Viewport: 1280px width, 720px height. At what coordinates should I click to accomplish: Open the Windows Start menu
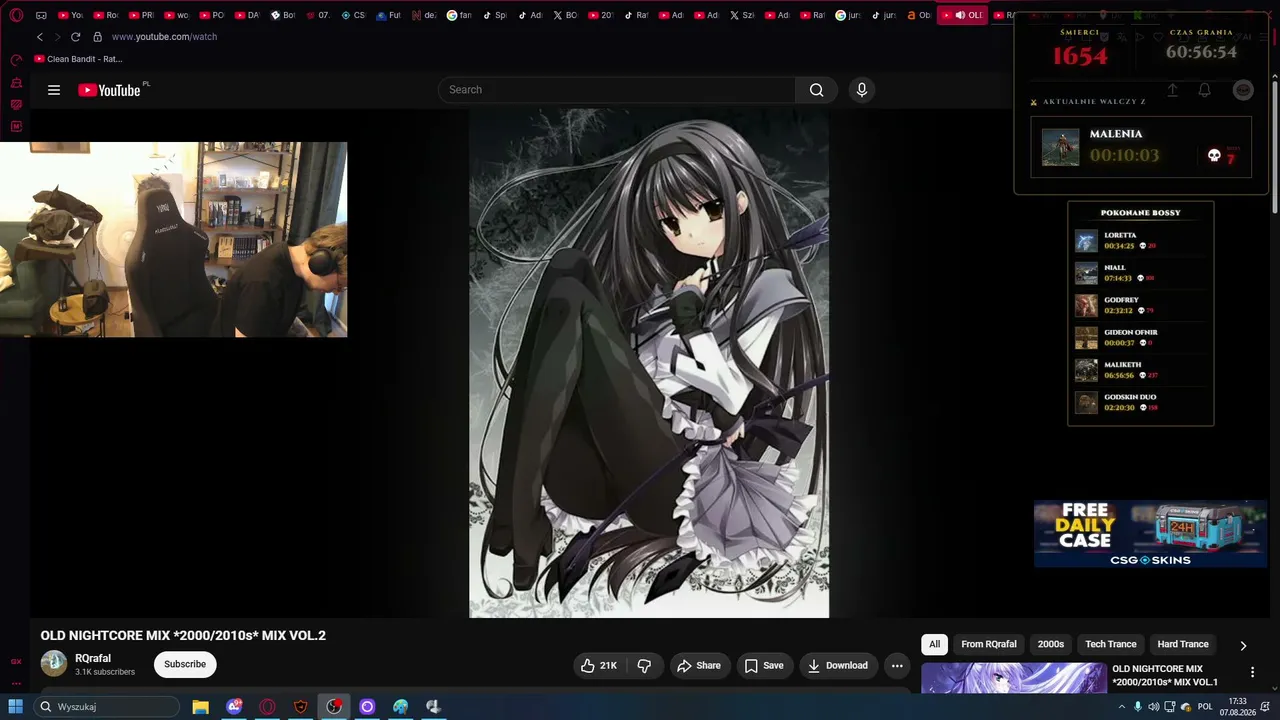click(x=16, y=707)
